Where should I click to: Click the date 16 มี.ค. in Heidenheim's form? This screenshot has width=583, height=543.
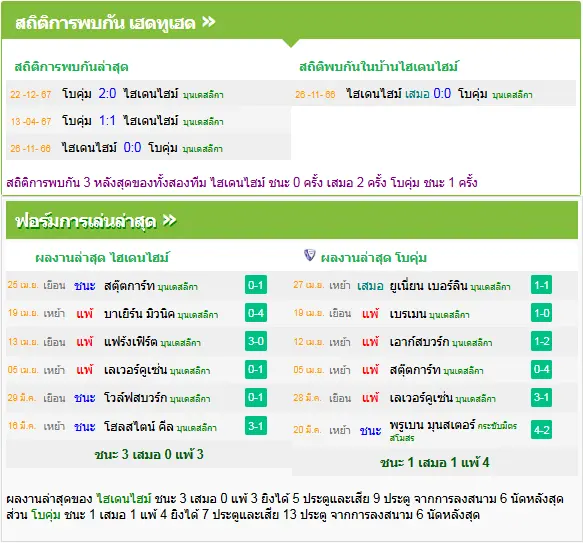pos(22,426)
